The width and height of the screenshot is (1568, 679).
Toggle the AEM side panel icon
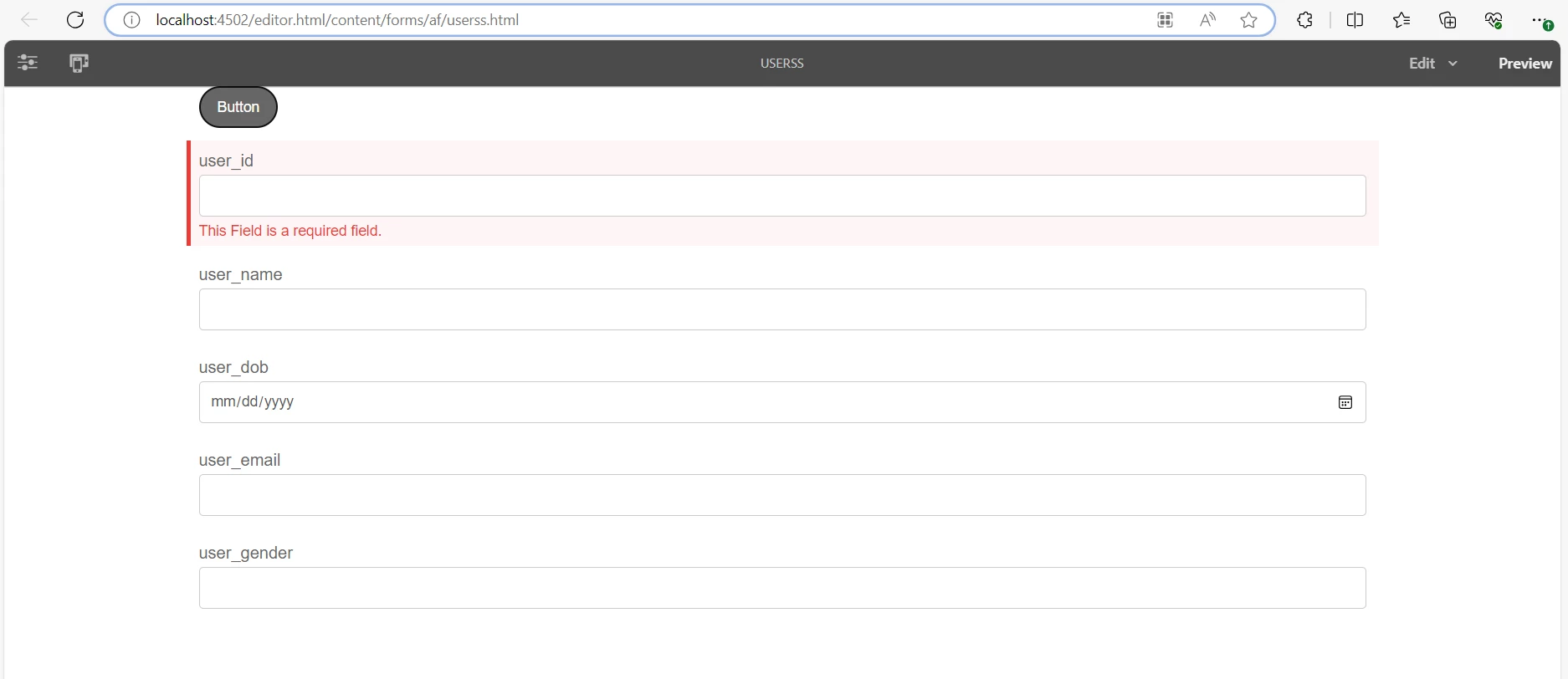tap(28, 63)
